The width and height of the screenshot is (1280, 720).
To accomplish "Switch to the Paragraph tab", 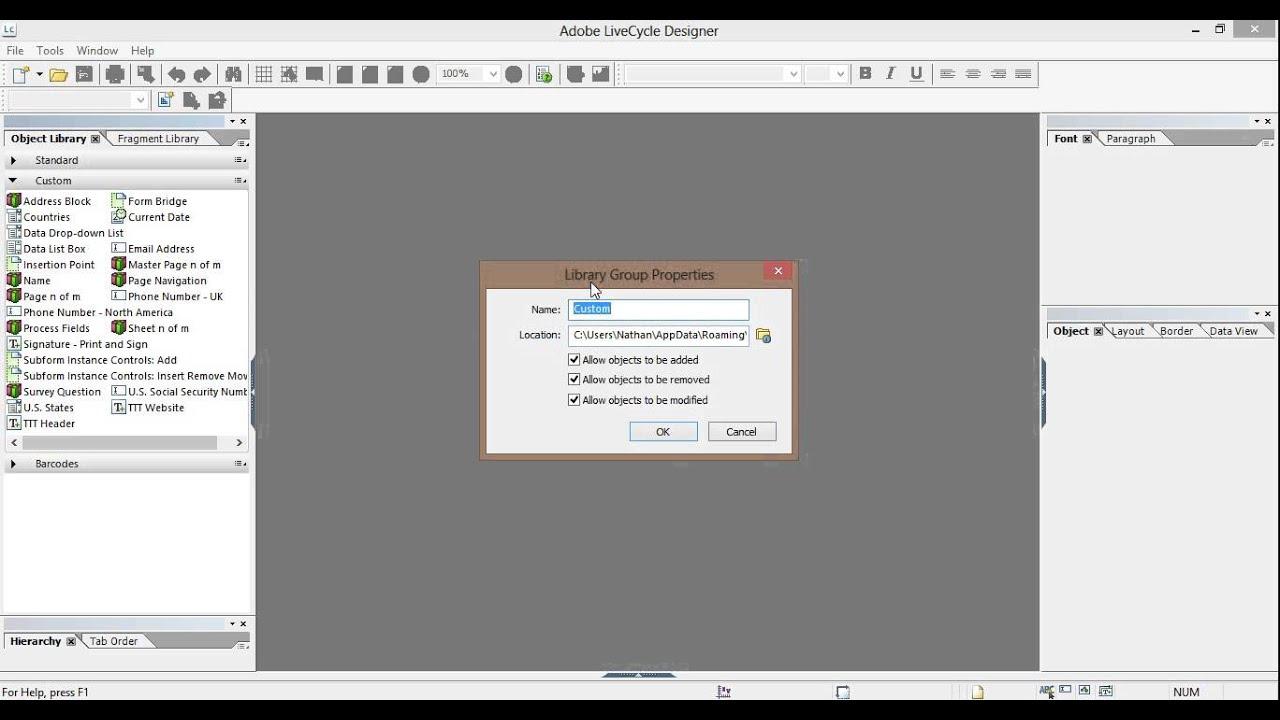I will 1131,139.
